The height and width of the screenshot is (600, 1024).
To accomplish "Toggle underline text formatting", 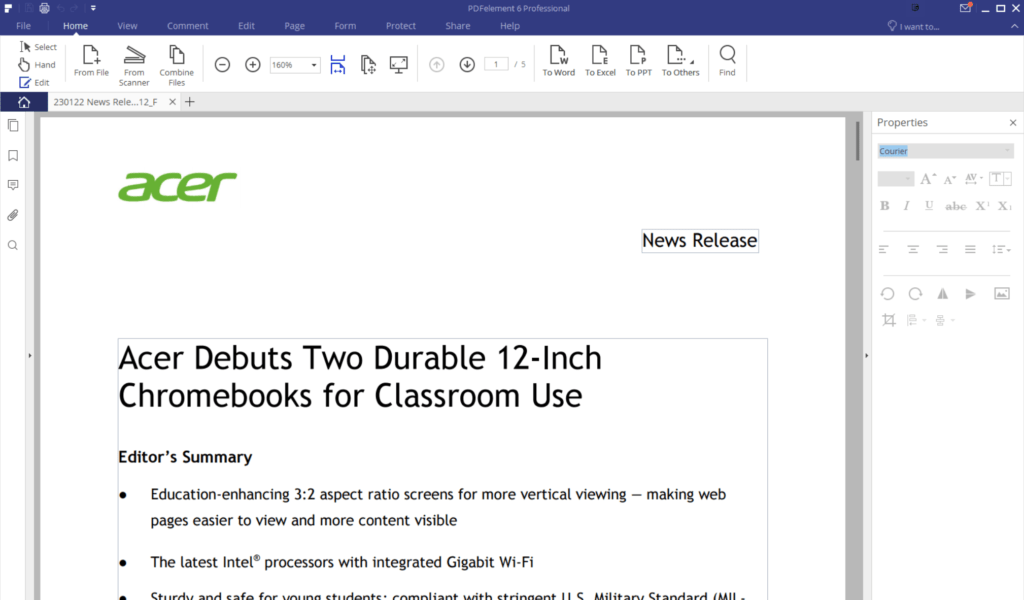I will click(x=929, y=206).
